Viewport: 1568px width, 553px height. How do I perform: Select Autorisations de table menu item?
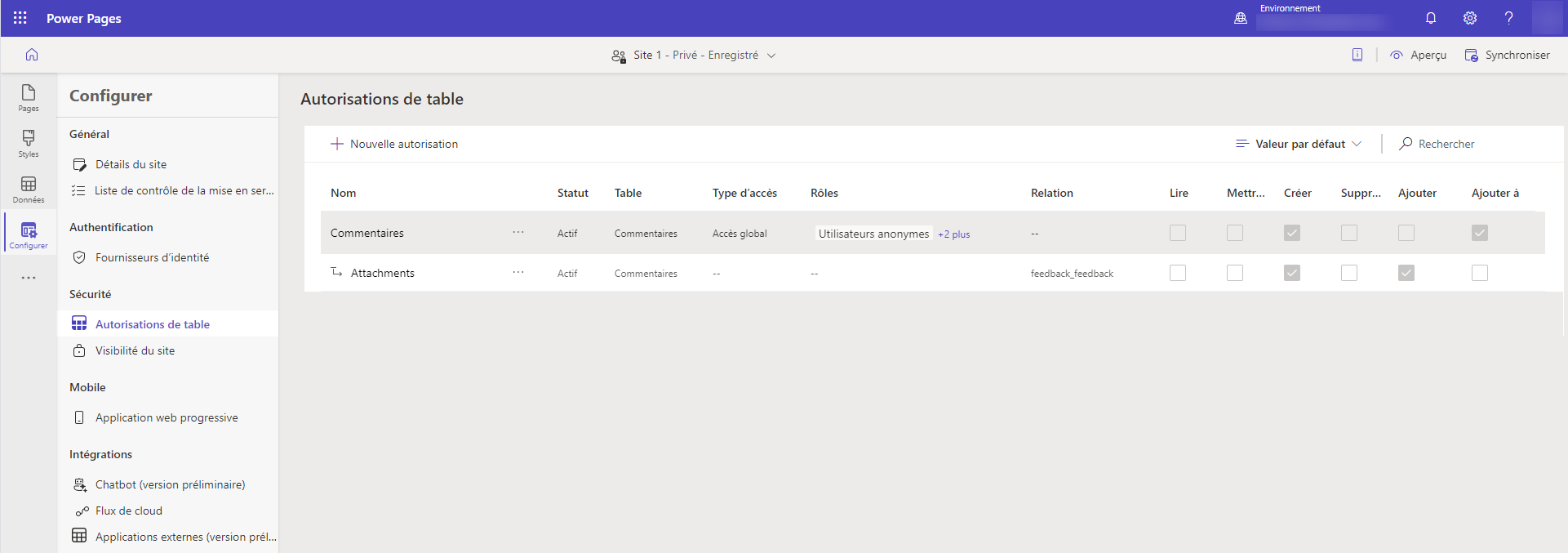(168, 324)
